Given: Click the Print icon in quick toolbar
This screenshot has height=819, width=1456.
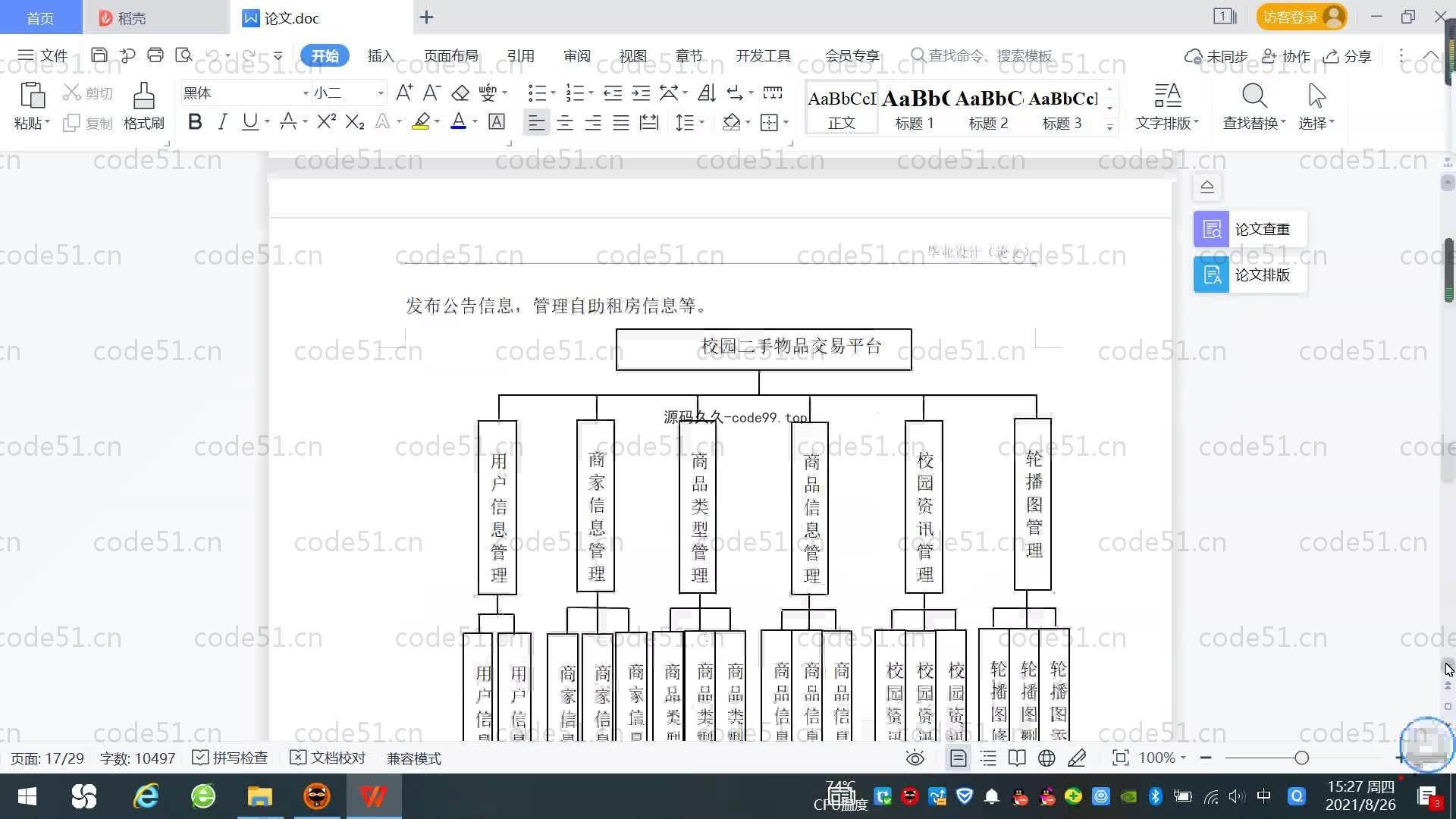Looking at the screenshot, I should [x=155, y=55].
